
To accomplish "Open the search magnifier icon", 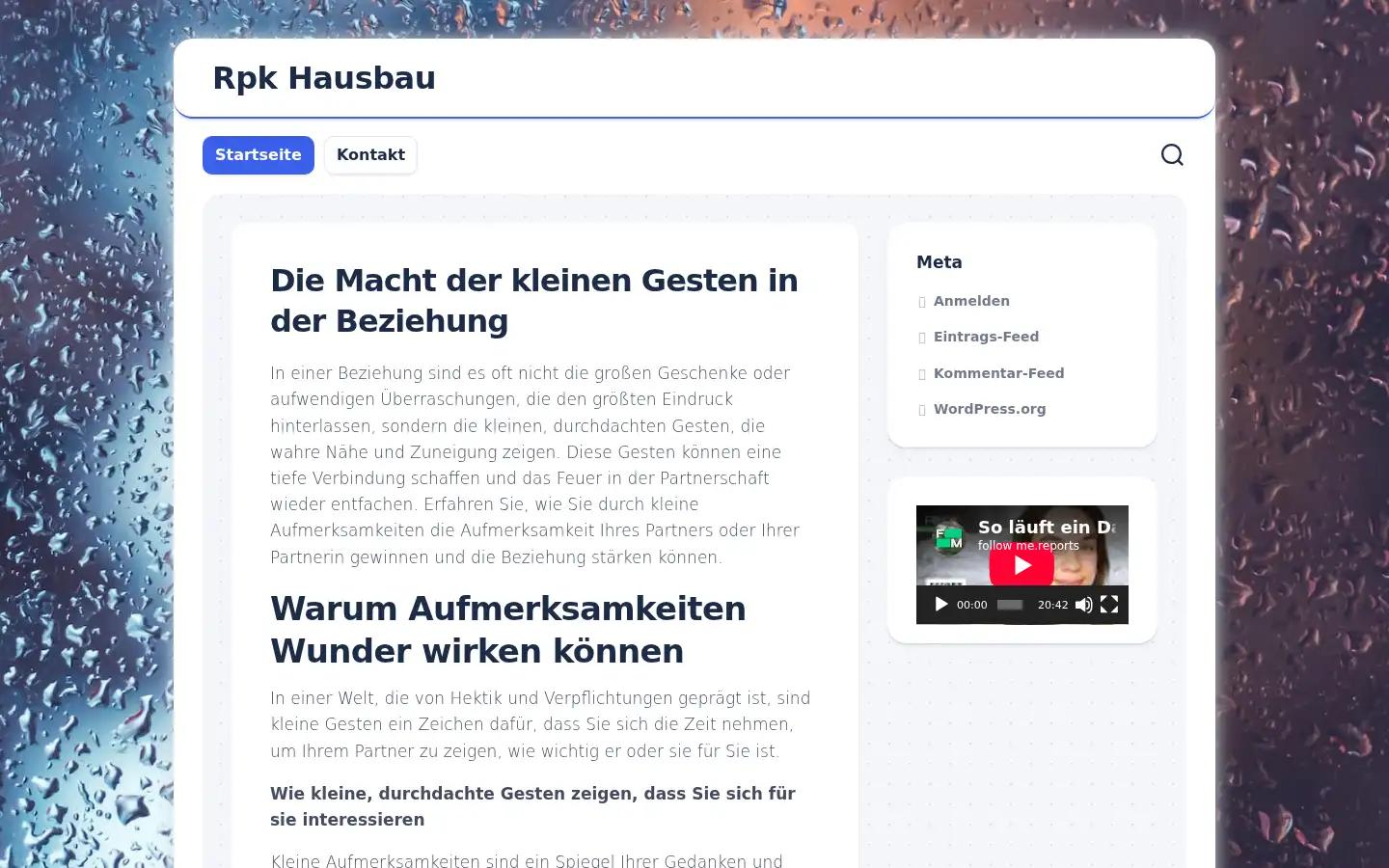I will click(1172, 154).
